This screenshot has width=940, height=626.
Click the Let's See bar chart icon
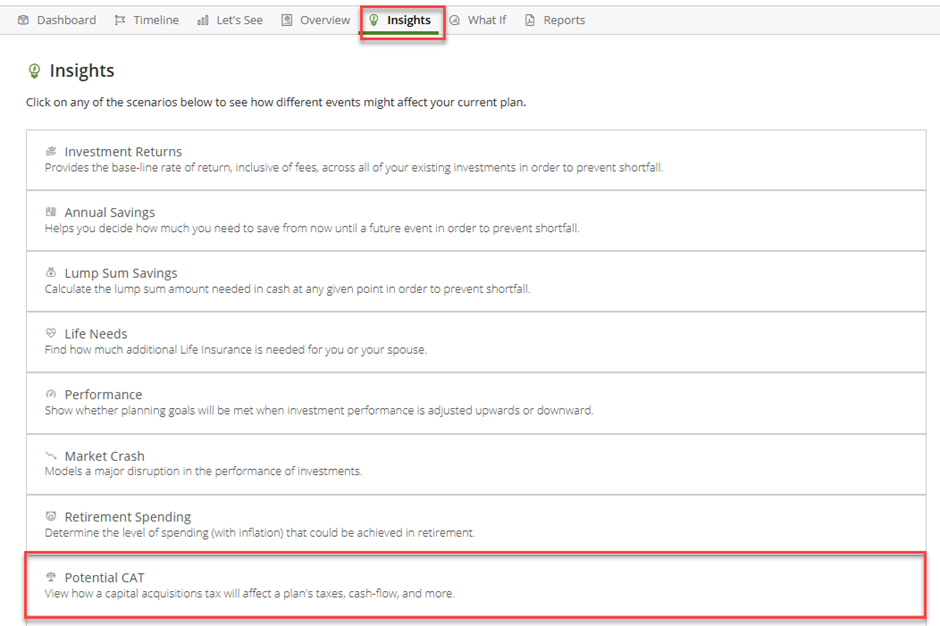(203, 20)
